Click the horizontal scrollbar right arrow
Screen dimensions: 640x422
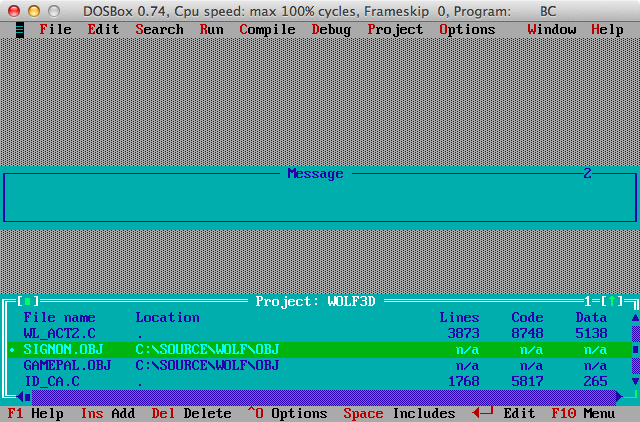620,396
